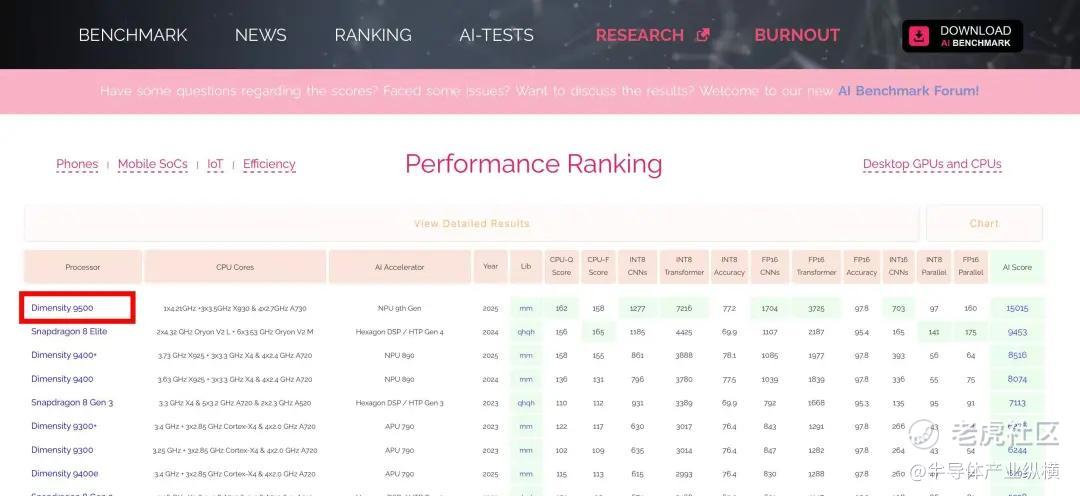Open the IoT ranking
Screen dimensions: 1080x496
pos(215,164)
